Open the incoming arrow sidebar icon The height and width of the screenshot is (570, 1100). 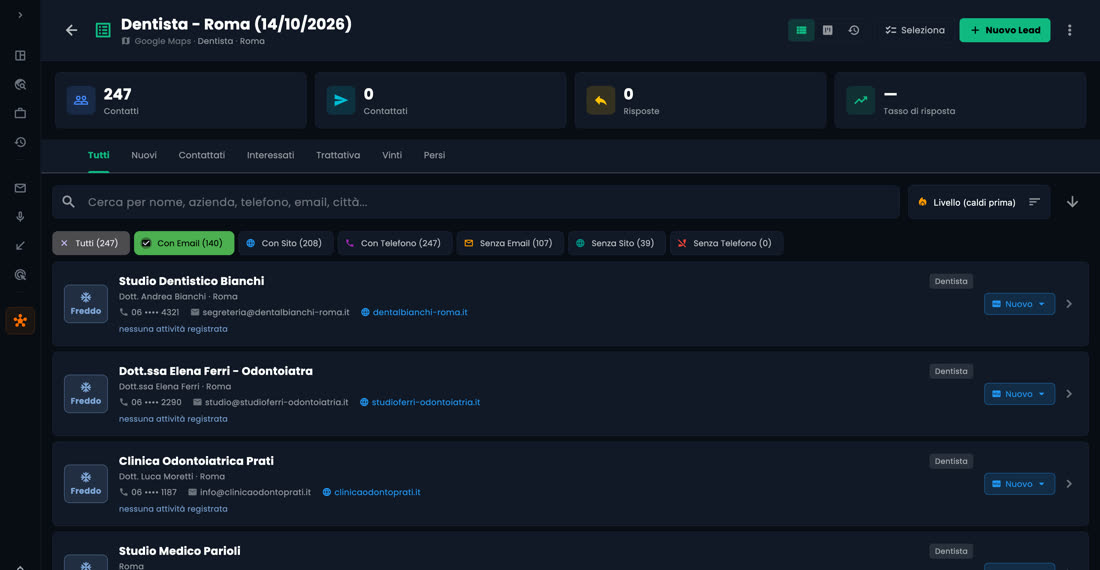[20, 245]
